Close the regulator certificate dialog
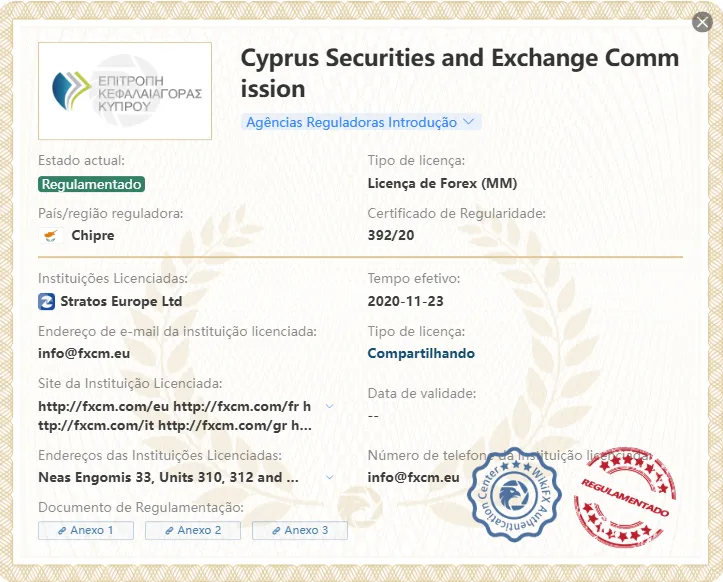Viewport: 723px width, 582px height. 702,22
